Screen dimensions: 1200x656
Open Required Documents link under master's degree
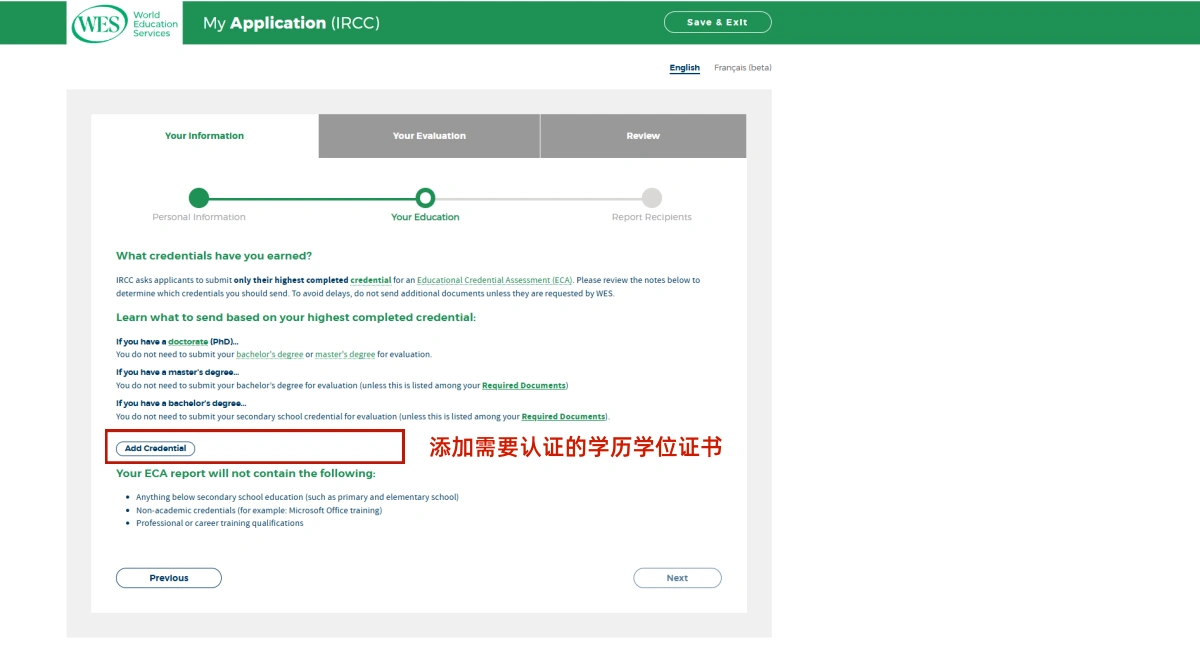524,386
